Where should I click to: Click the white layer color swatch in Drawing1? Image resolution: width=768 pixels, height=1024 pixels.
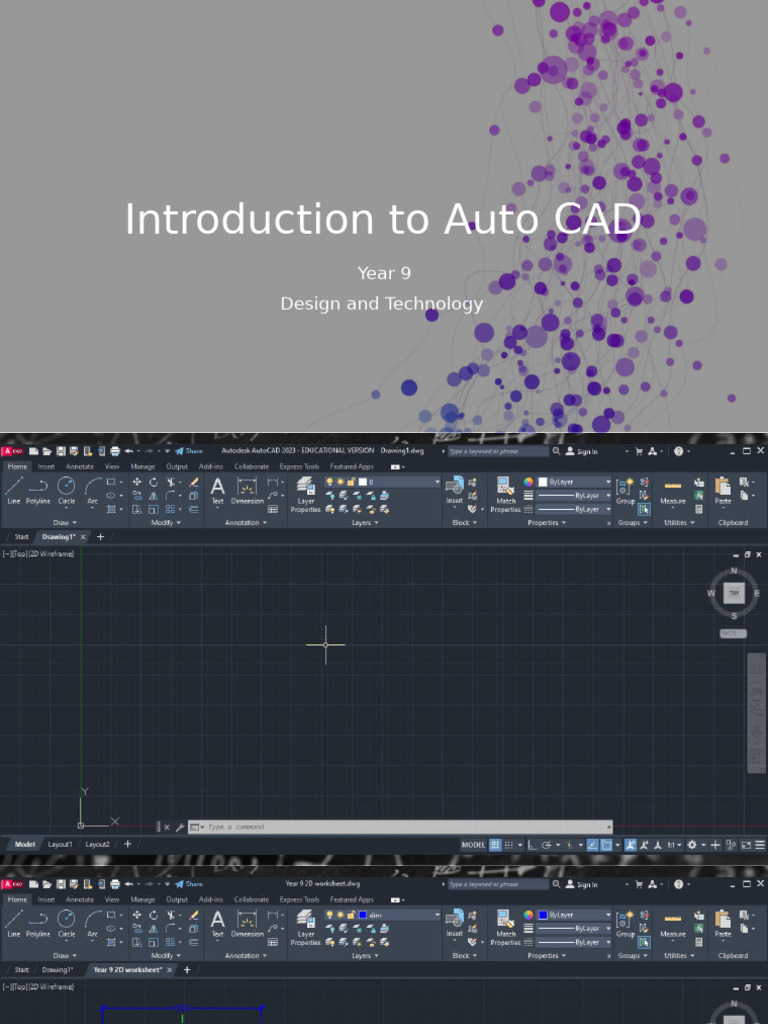click(x=362, y=482)
